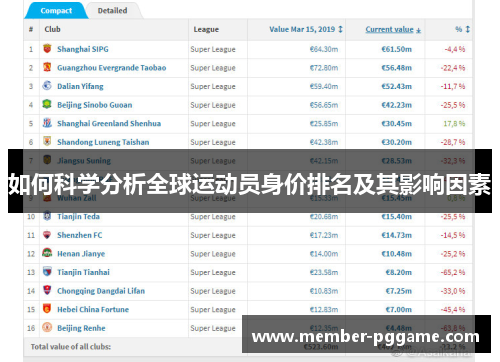
Task: Click the Tianjin Teda crest icon
Action: (x=47, y=216)
